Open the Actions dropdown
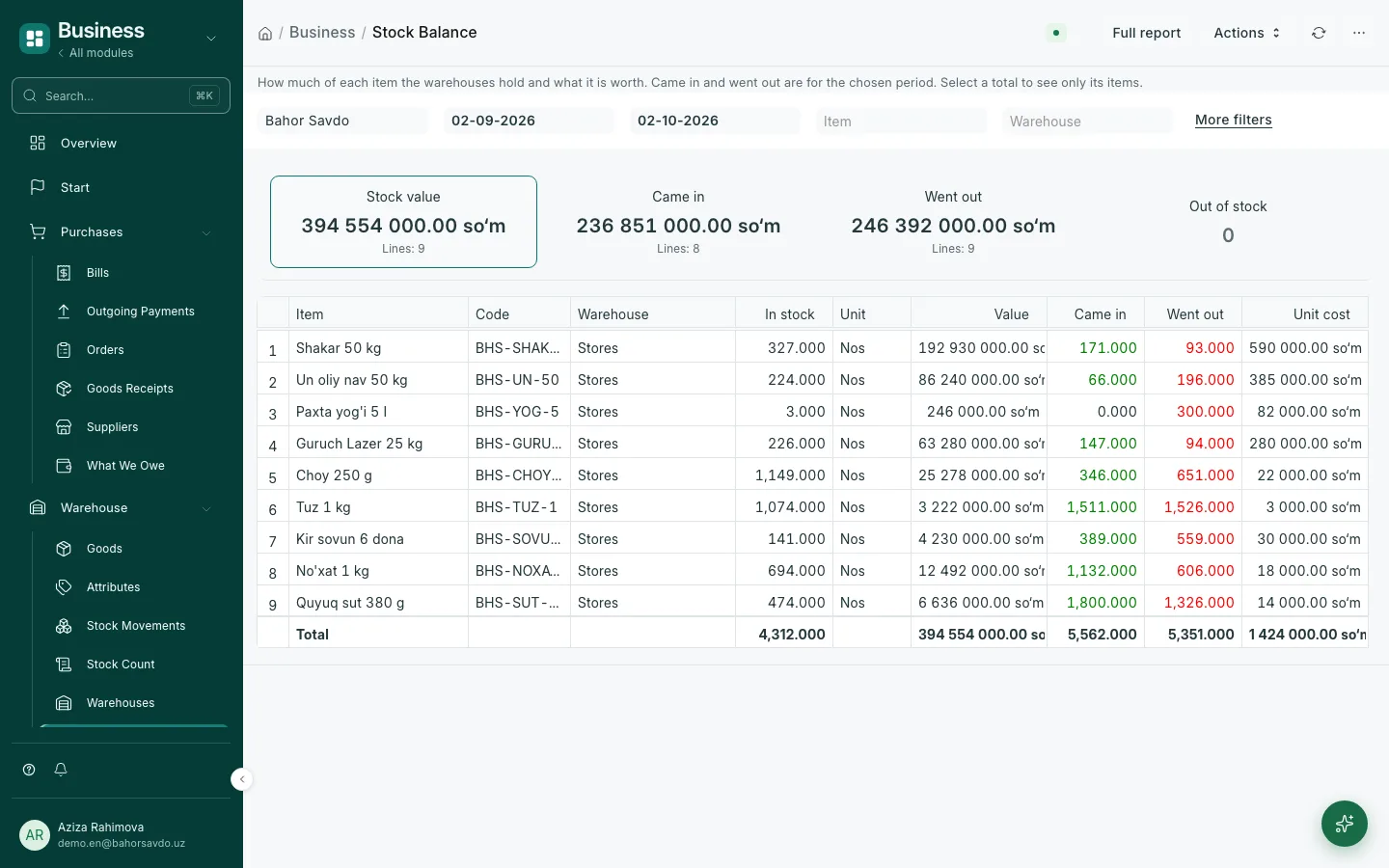 pos(1247,33)
